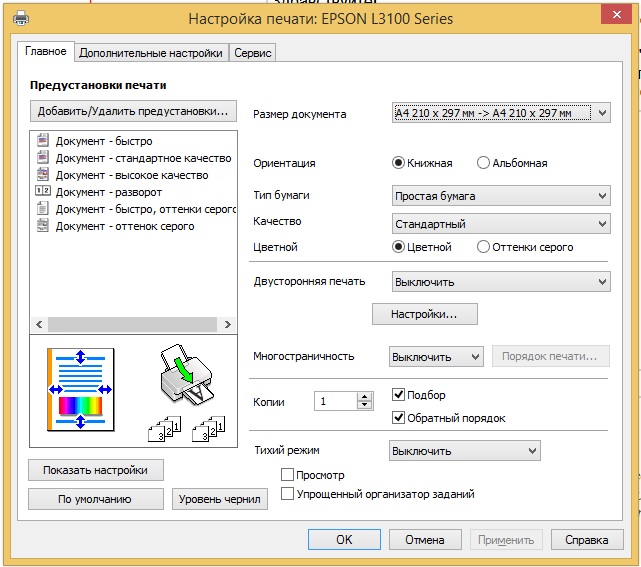The width and height of the screenshot is (641, 567).
Task: Select "Документ - стандартное качество" preset text
Action: pos(143,158)
